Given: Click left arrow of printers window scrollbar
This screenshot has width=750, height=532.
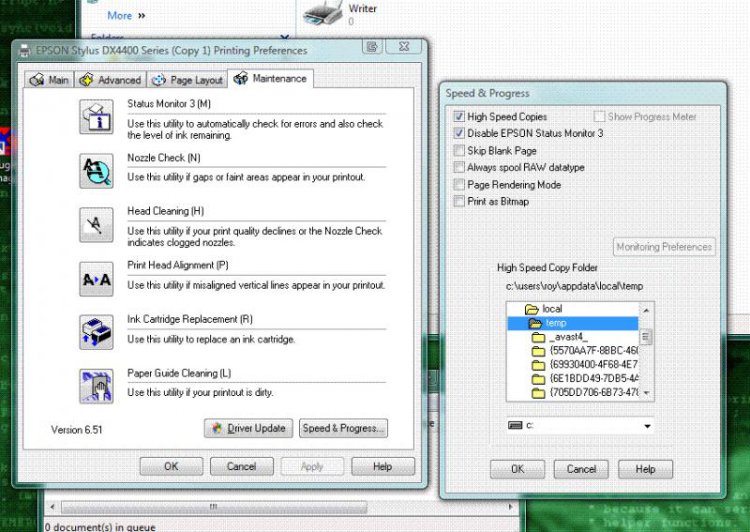Looking at the screenshot, I should 52,507.
